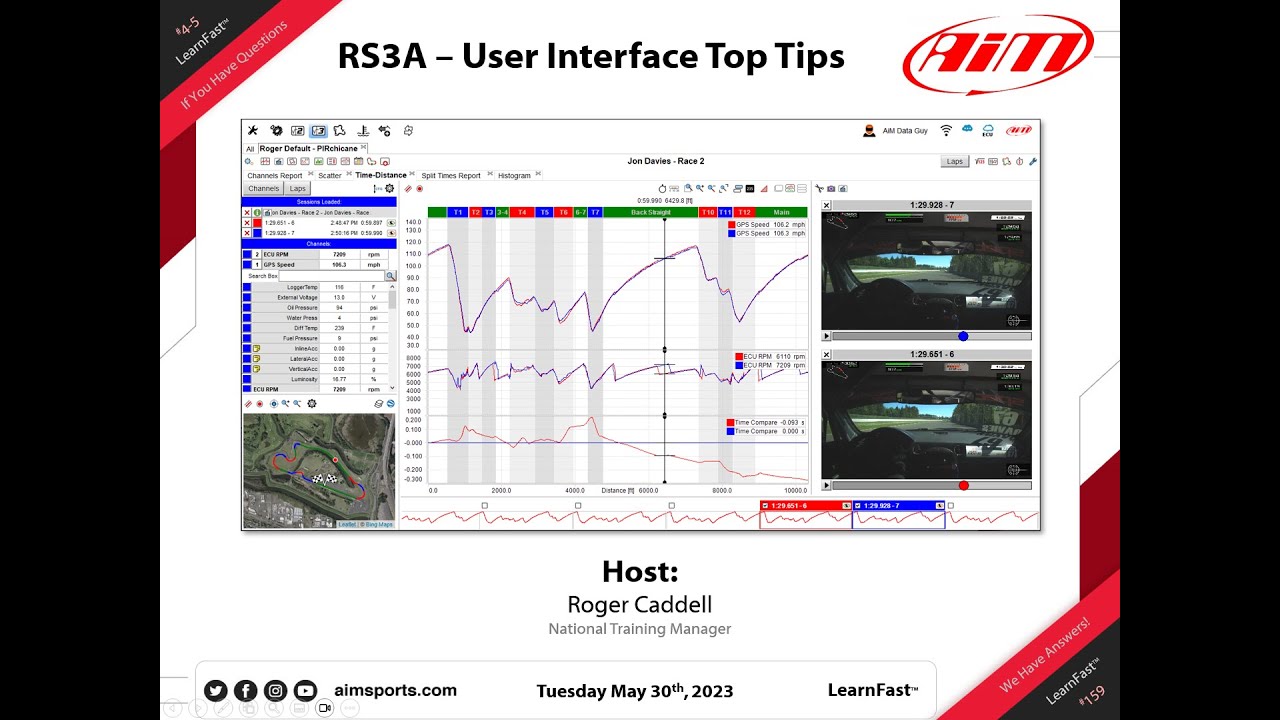Open the wrench preferences icon in top toolbar
The width and height of the screenshot is (1280, 720).
pyautogui.click(x=252, y=131)
